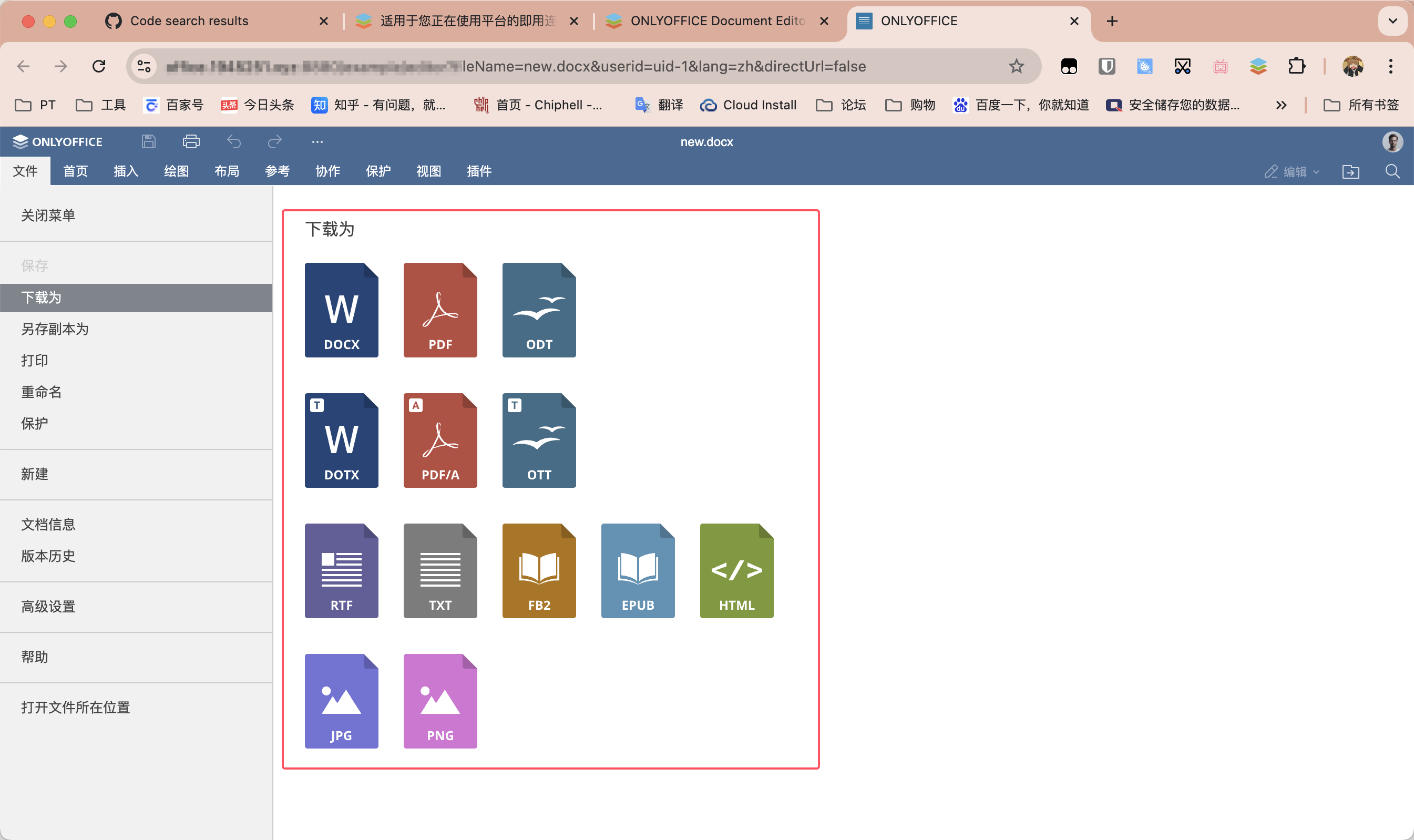
Task: Open 文档信息 in file menu
Action: pyautogui.click(x=136, y=524)
